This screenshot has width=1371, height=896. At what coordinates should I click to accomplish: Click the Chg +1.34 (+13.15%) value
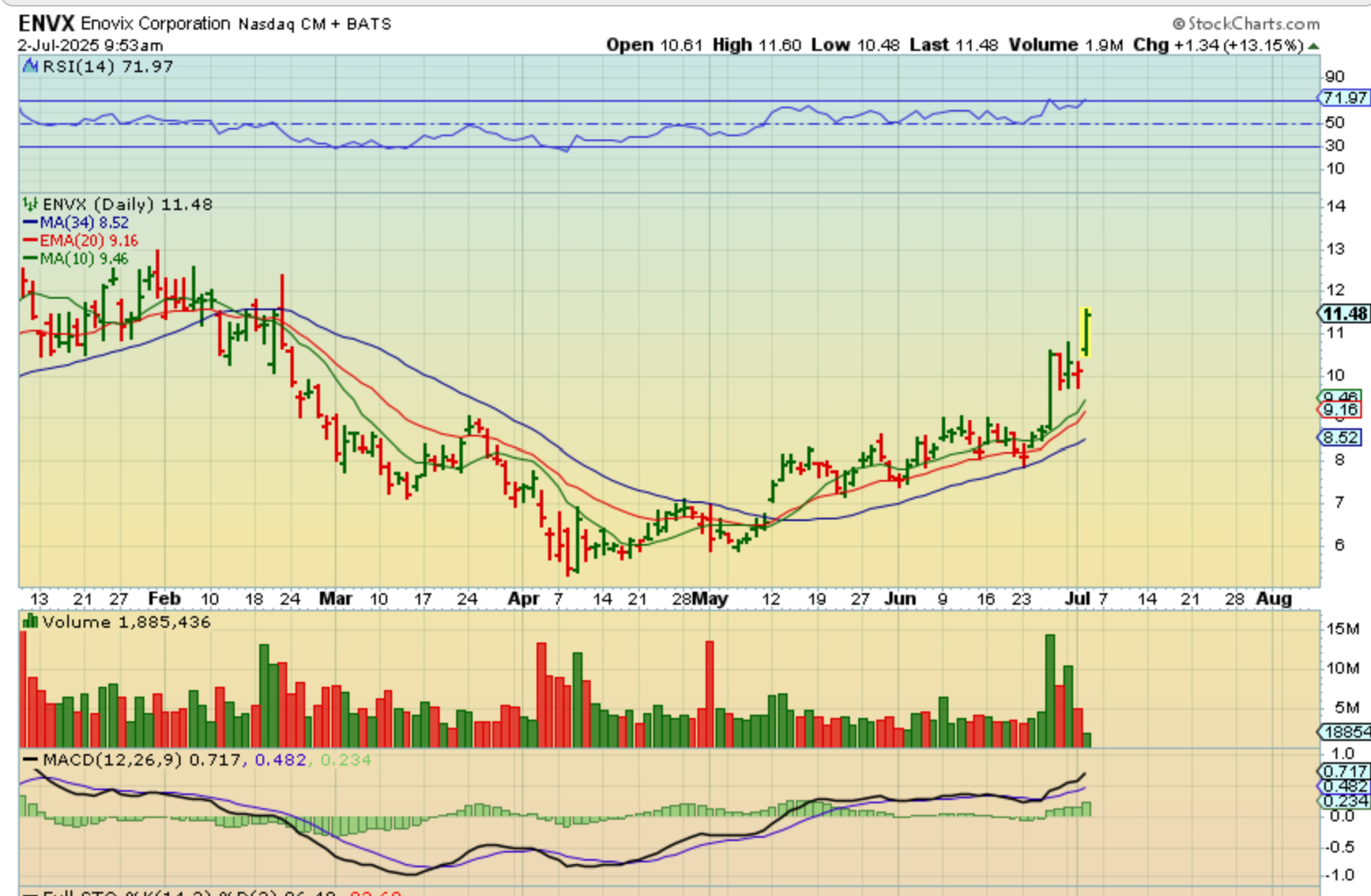[x=1218, y=45]
